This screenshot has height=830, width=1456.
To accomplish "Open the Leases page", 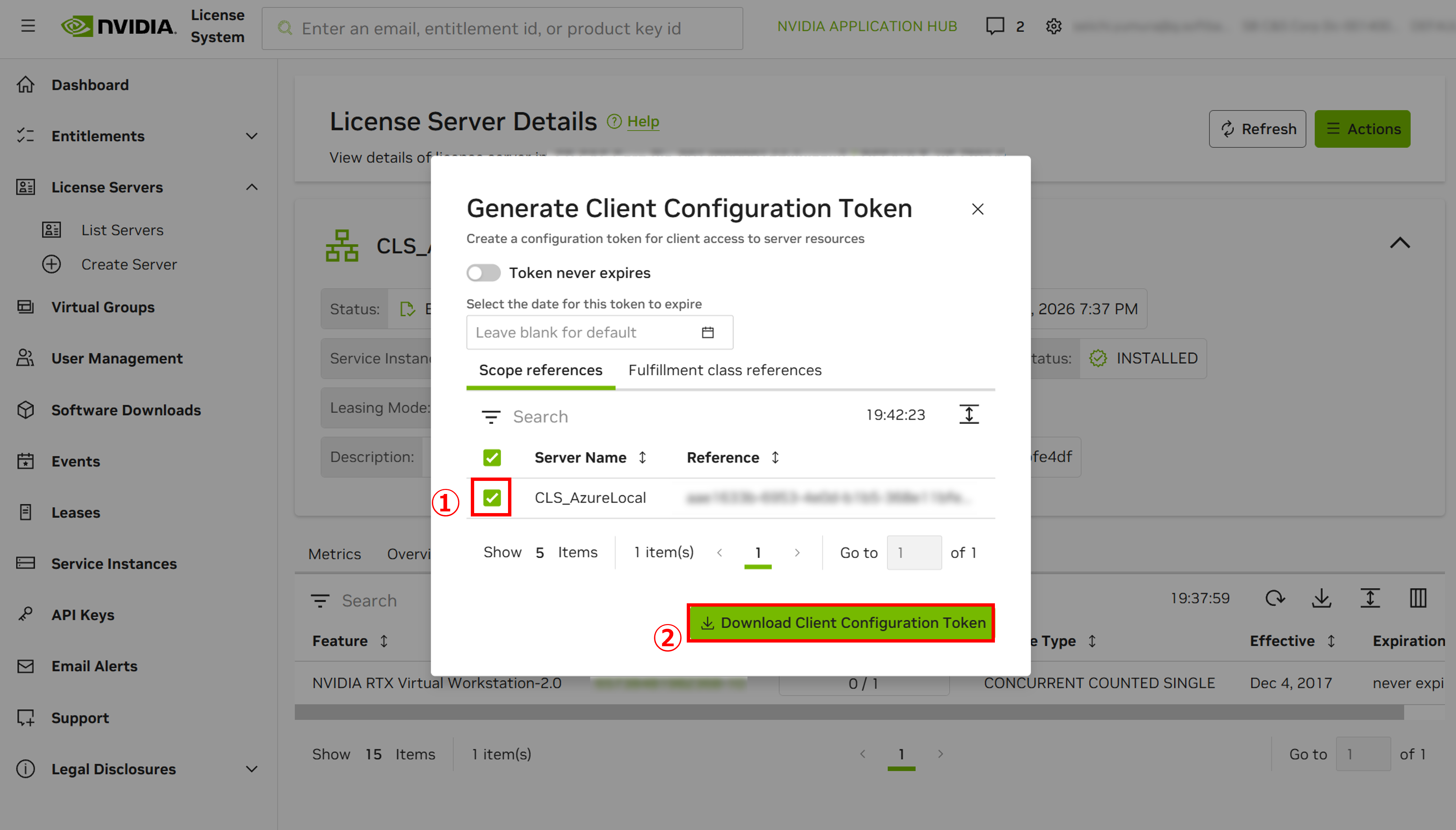I will coord(76,512).
